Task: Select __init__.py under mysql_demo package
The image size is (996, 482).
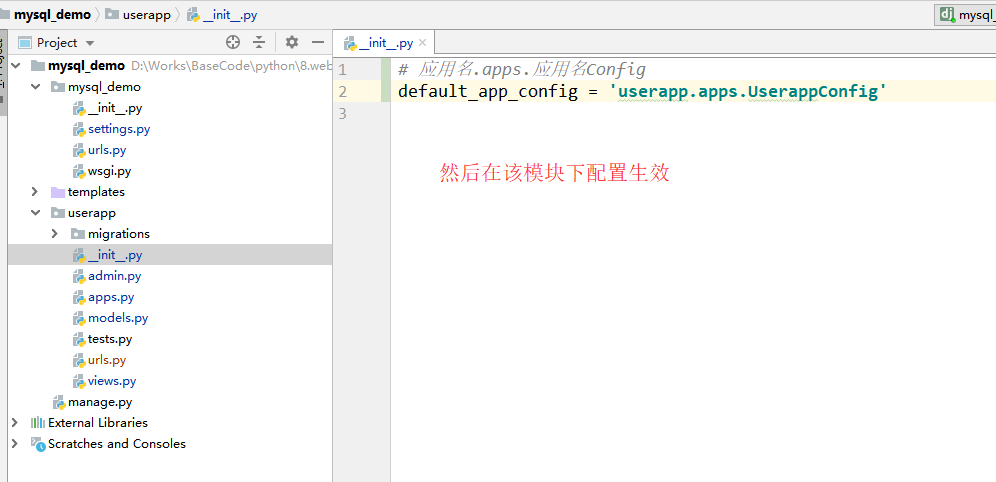Action: (115, 108)
